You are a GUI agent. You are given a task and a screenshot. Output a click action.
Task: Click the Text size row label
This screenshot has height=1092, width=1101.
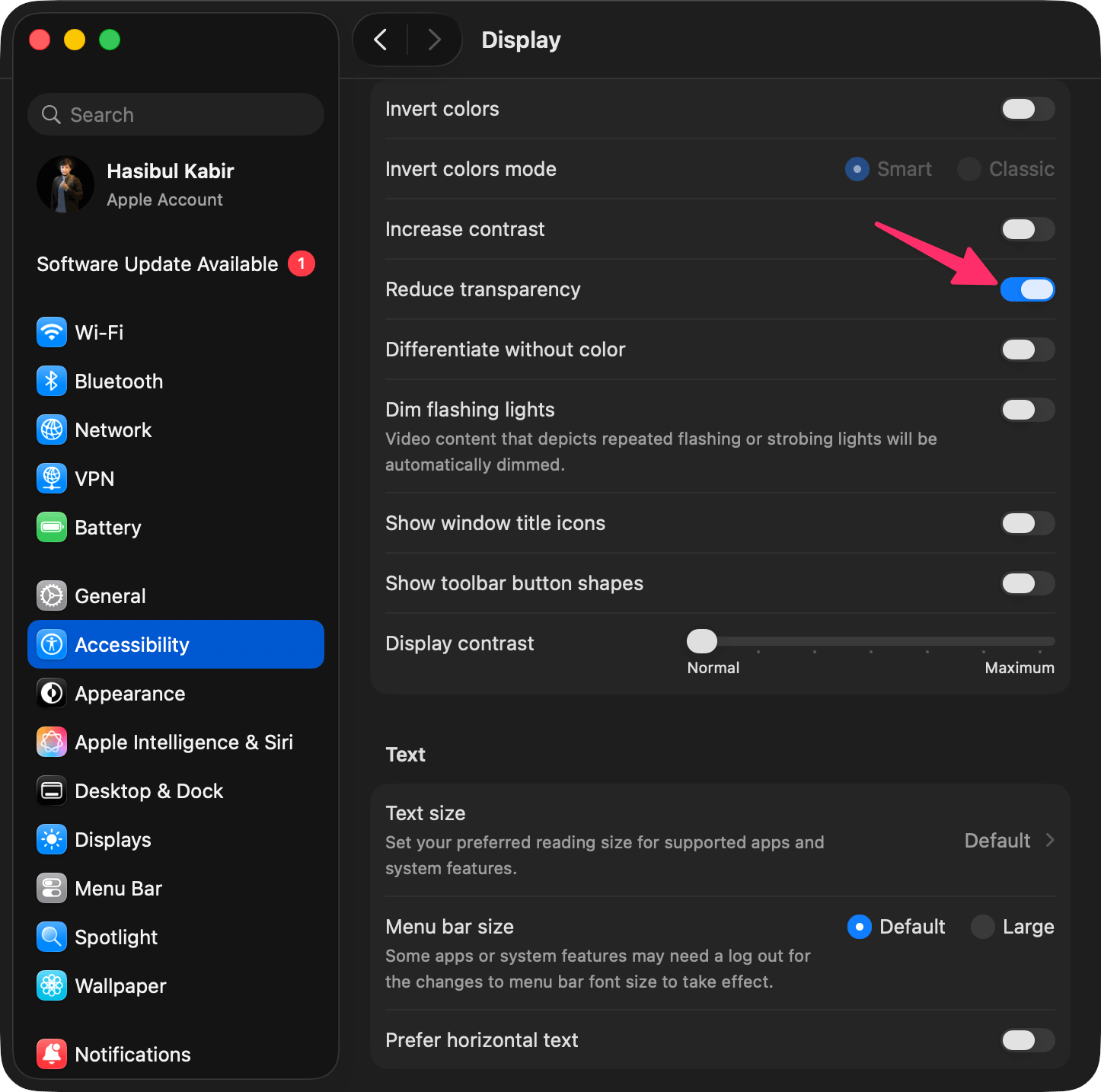[x=426, y=813]
